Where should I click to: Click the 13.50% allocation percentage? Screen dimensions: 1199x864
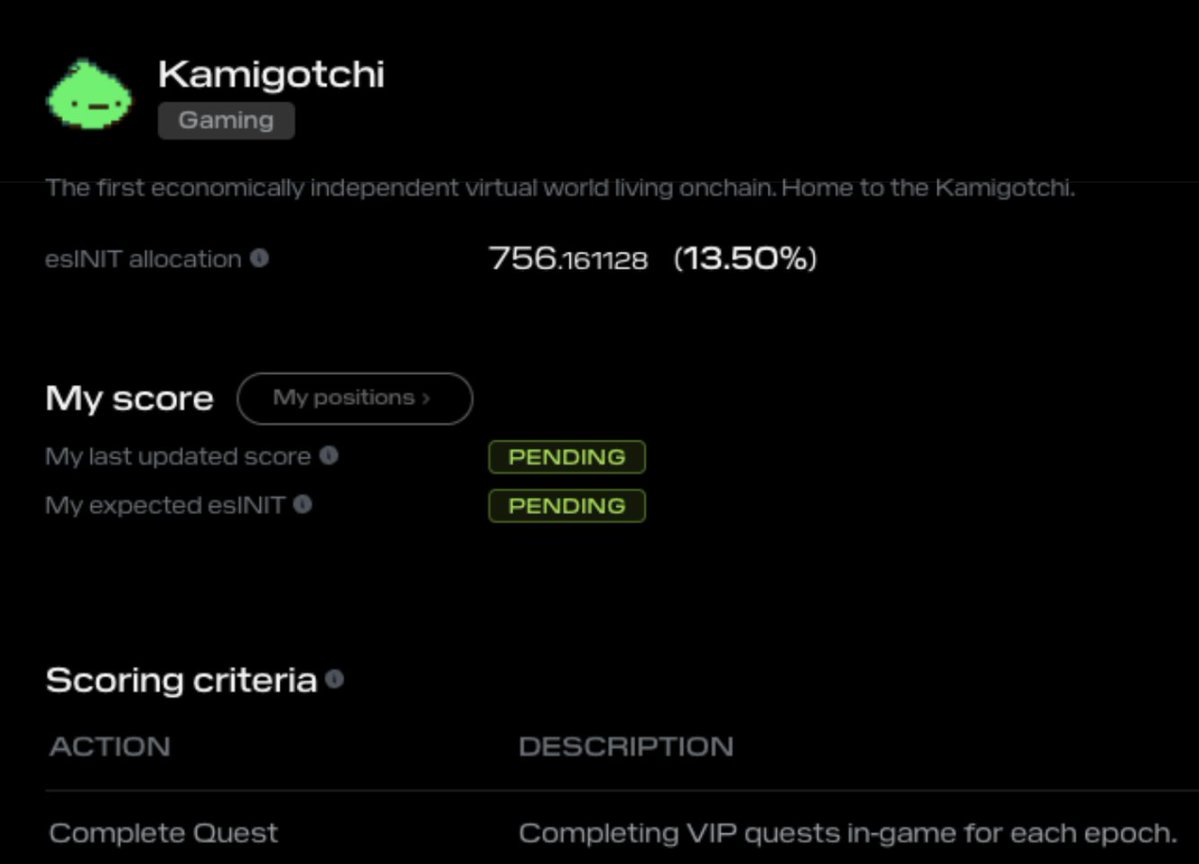tap(745, 259)
